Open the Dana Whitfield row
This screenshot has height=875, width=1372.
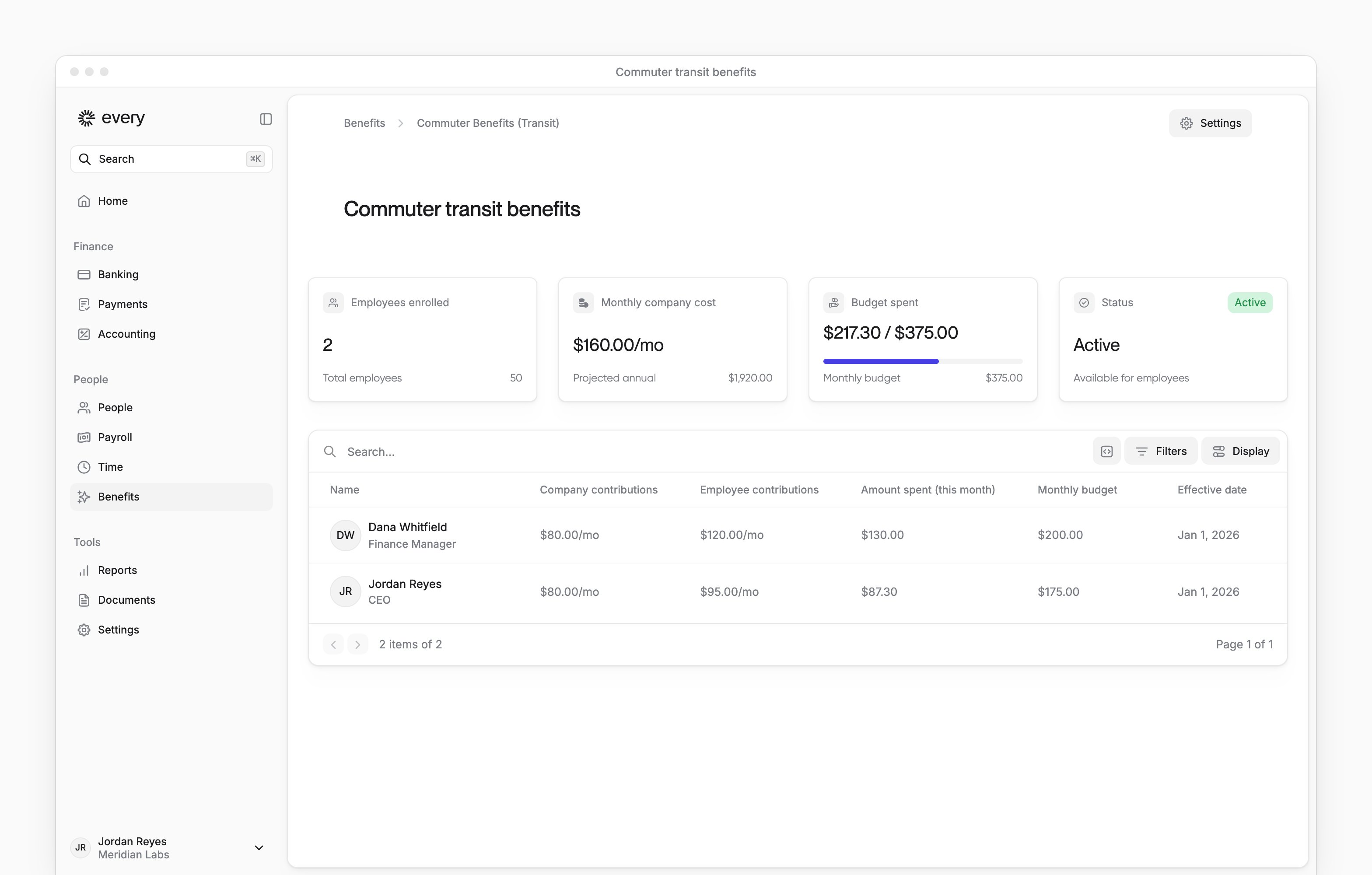798,535
